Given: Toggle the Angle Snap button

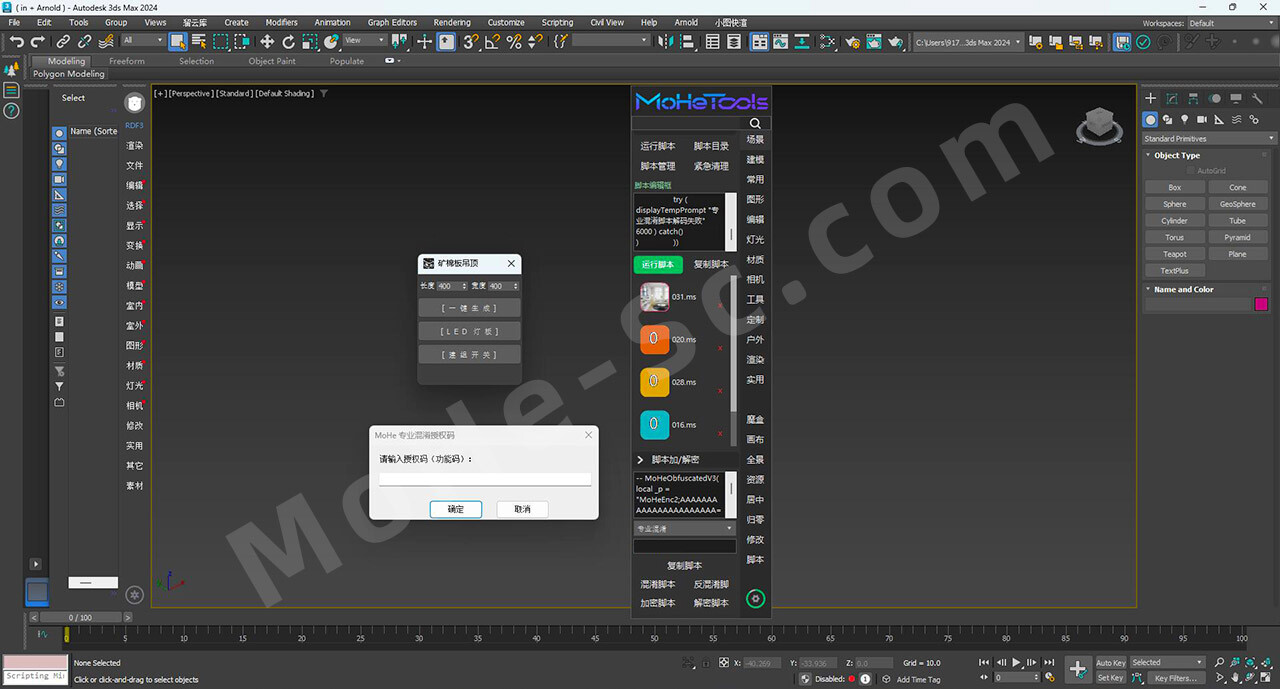Looking at the screenshot, I should (492, 42).
